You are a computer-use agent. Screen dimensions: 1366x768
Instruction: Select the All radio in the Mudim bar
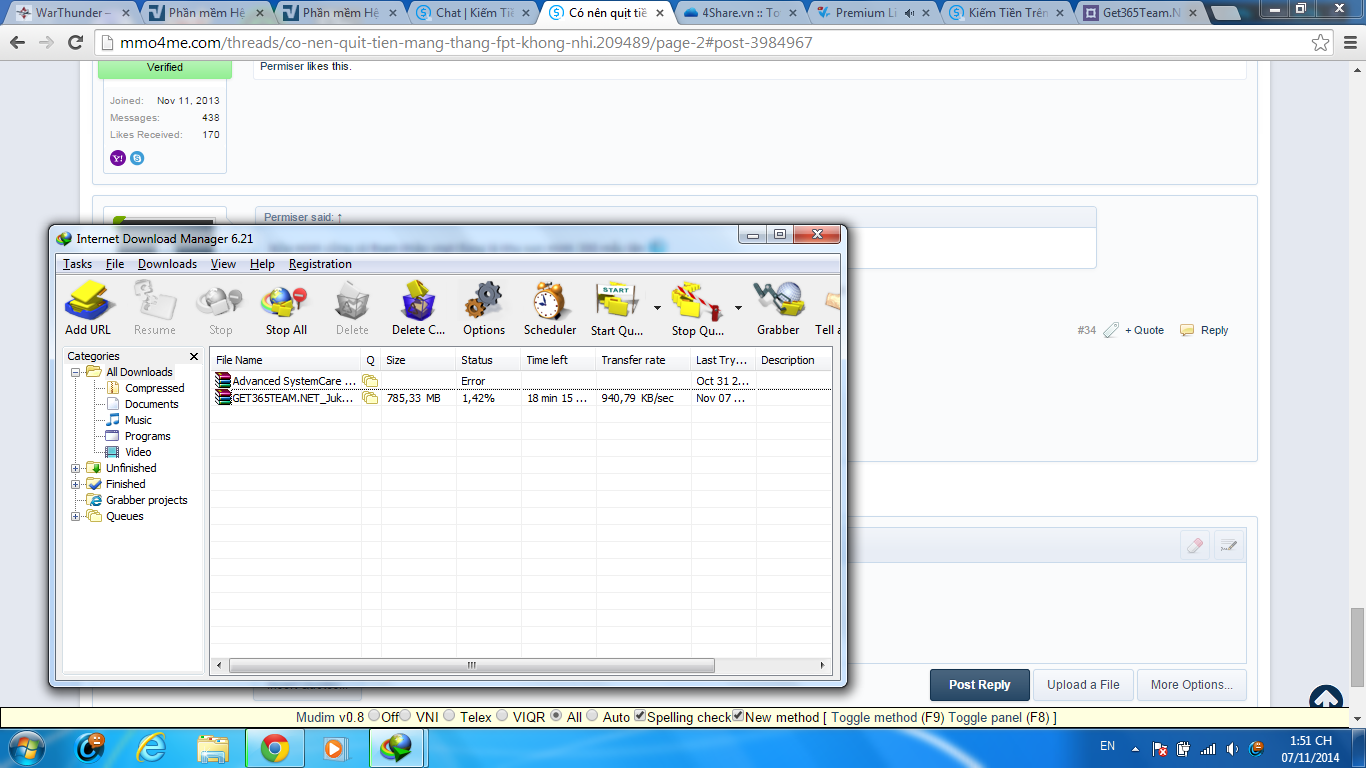(556, 716)
